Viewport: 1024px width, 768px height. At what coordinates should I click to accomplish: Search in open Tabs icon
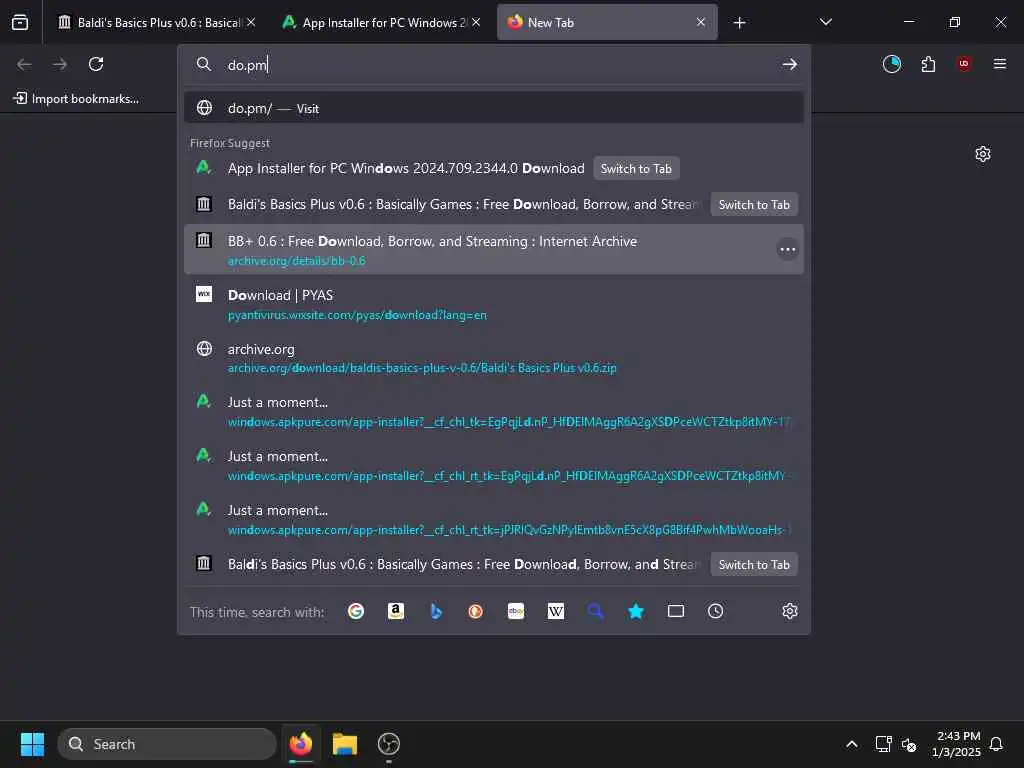[676, 611]
